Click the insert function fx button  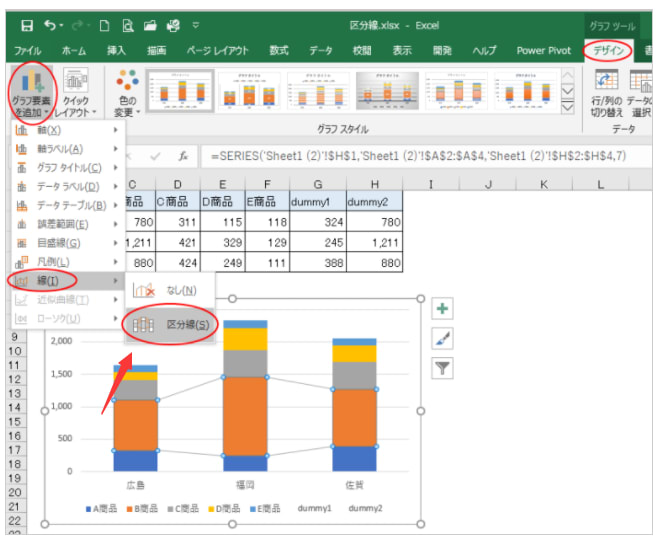coord(183,157)
